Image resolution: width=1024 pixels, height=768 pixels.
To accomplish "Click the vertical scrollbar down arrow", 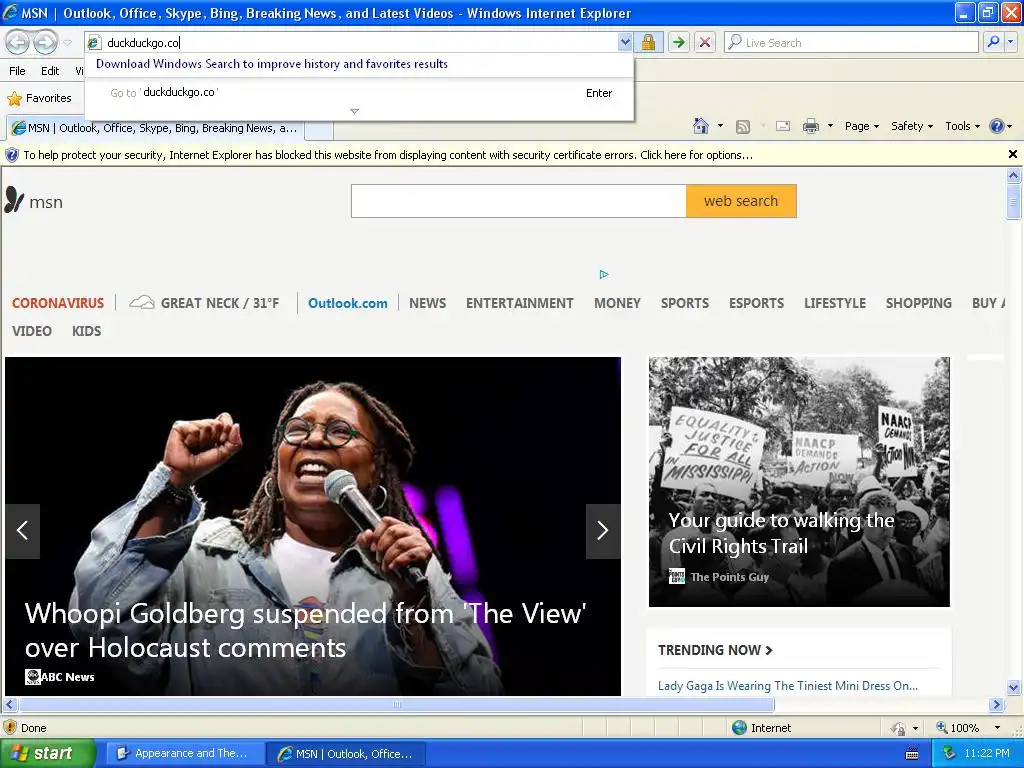I will click(x=1013, y=687).
